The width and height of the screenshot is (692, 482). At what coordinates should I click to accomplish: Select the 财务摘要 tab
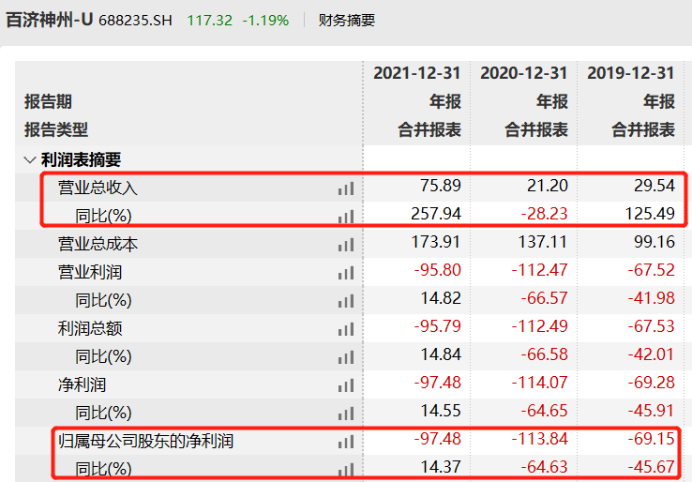click(x=347, y=20)
